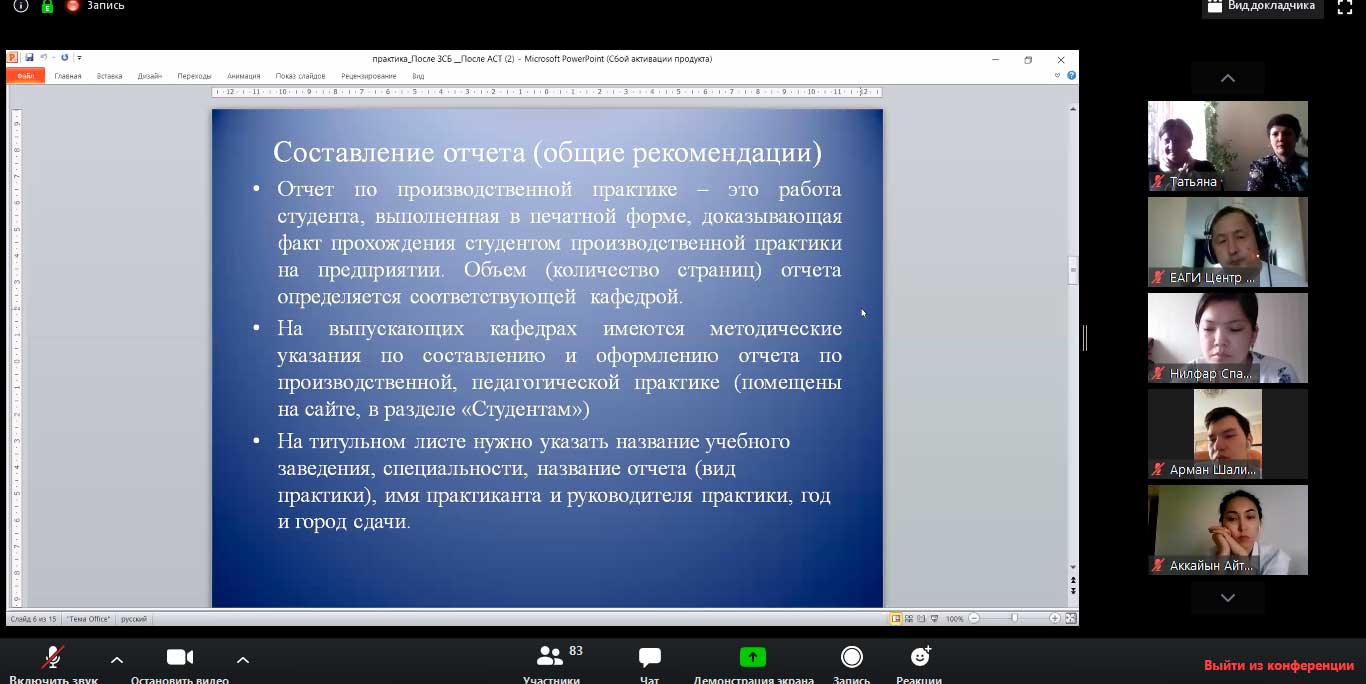Leave meeting via Выйти из конференции
Screen dimensions: 1366x684
(1278, 666)
